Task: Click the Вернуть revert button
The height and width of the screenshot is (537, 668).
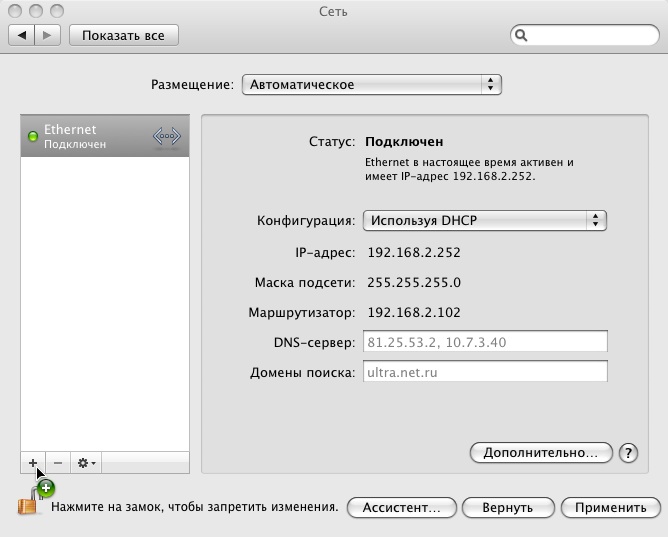Action: pyautogui.click(x=507, y=507)
